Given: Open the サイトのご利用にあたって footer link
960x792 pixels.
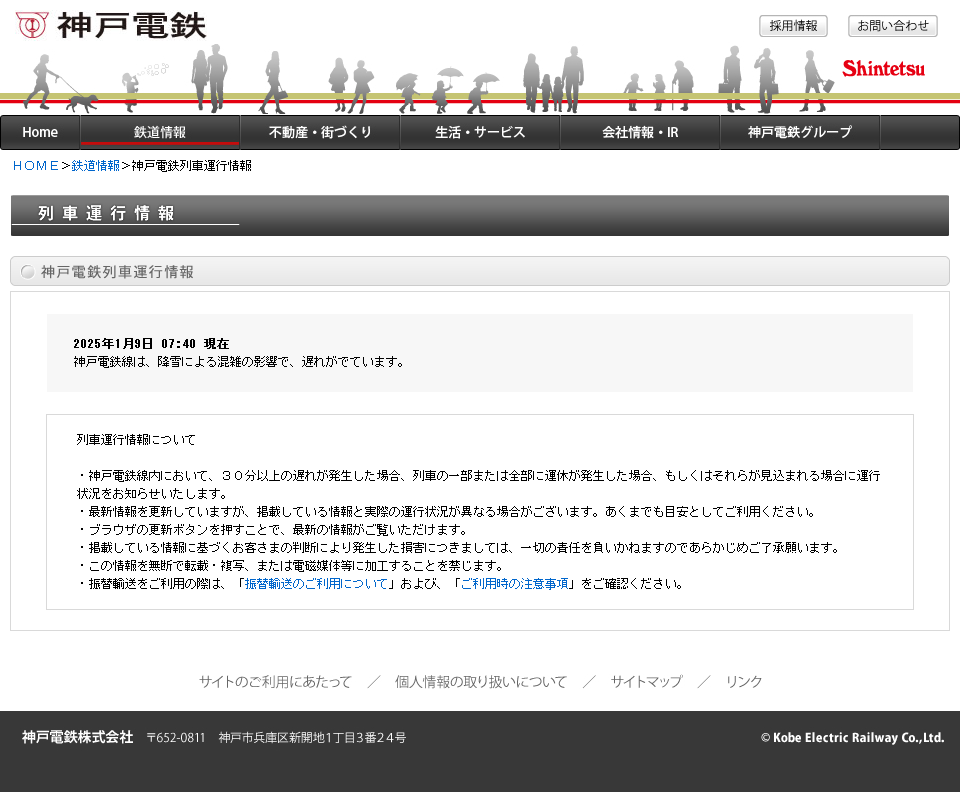Looking at the screenshot, I should click(x=275, y=682).
